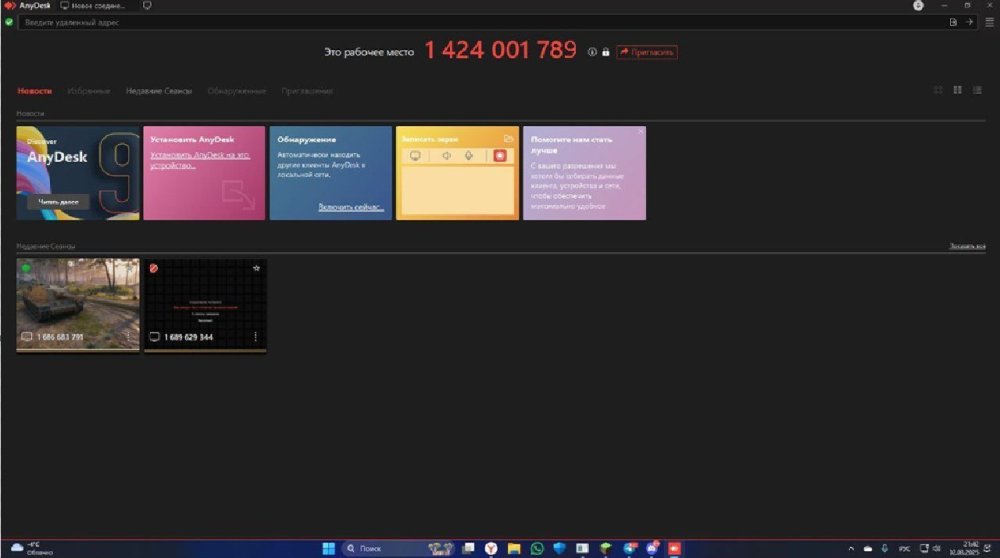
Task: Click the green connection status shield icon
Action: [9, 22]
